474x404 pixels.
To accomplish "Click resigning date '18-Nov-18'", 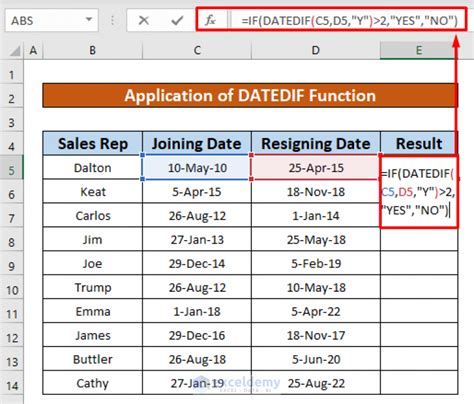I will [316, 192].
